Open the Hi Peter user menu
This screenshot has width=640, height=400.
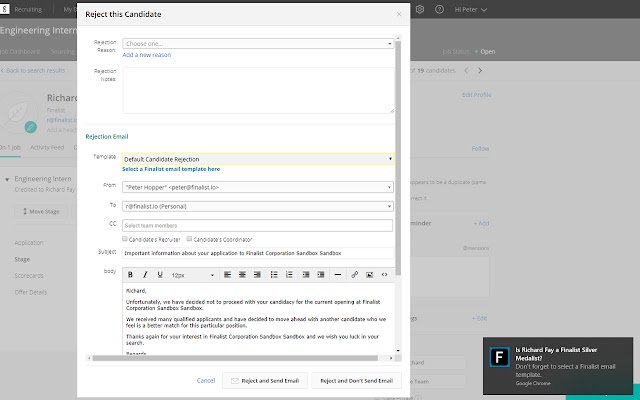471,9
